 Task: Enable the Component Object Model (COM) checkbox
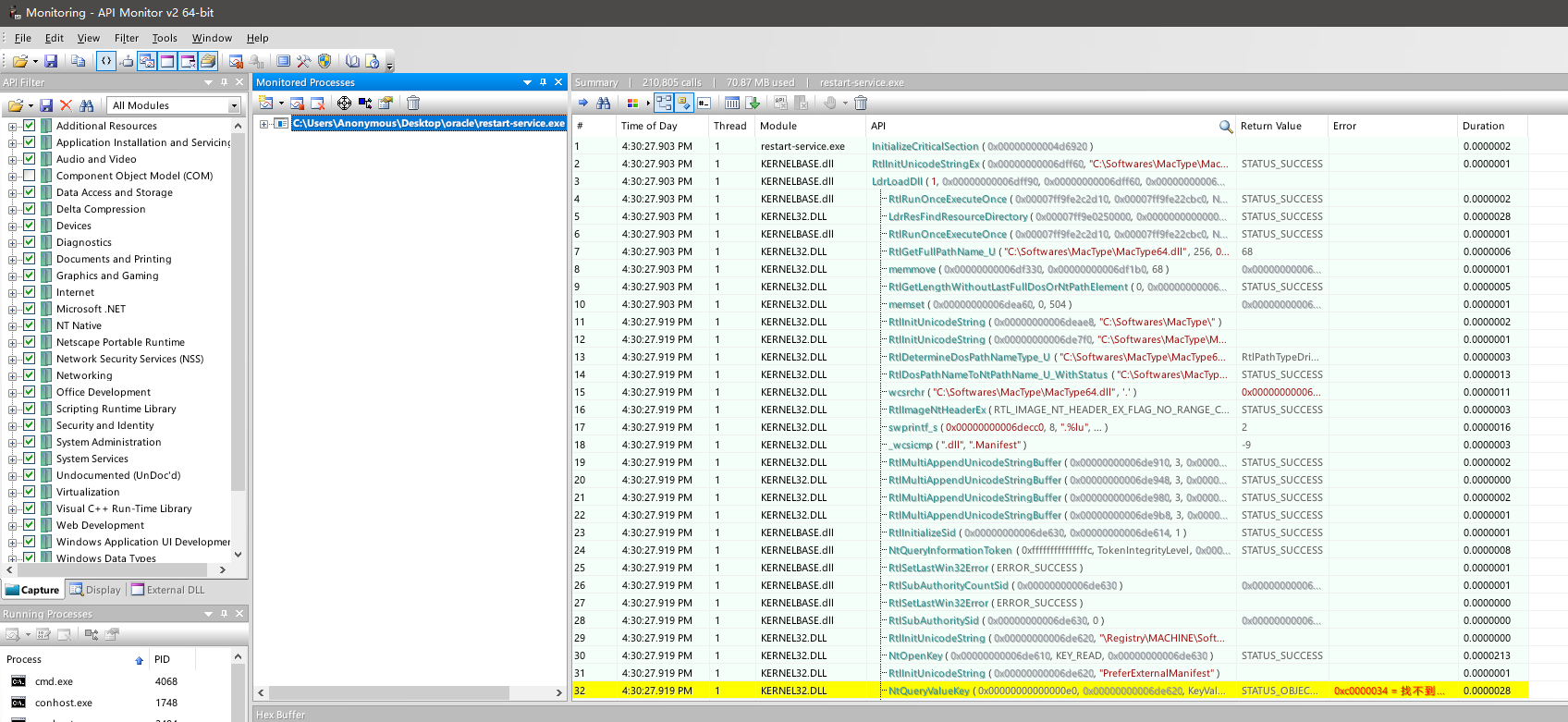pos(30,176)
